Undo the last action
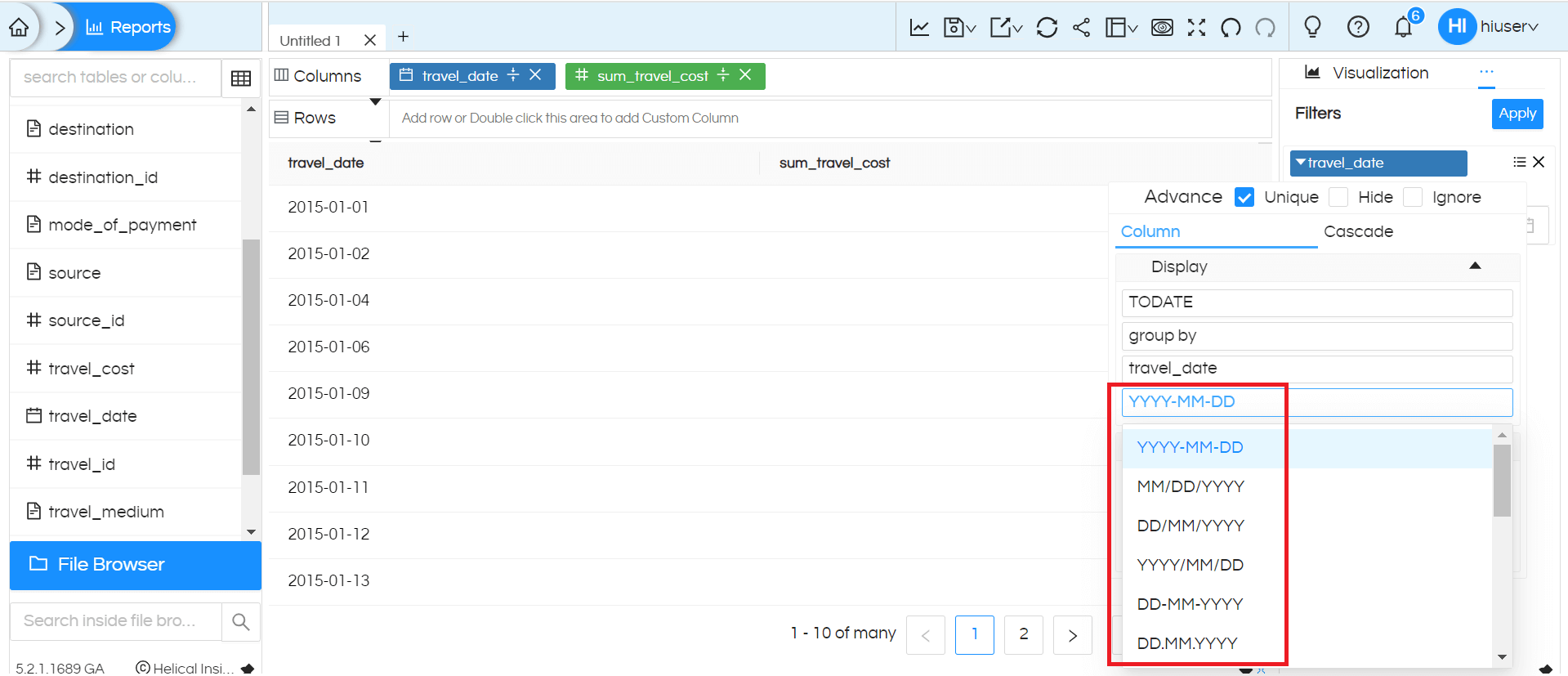 [x=1231, y=27]
